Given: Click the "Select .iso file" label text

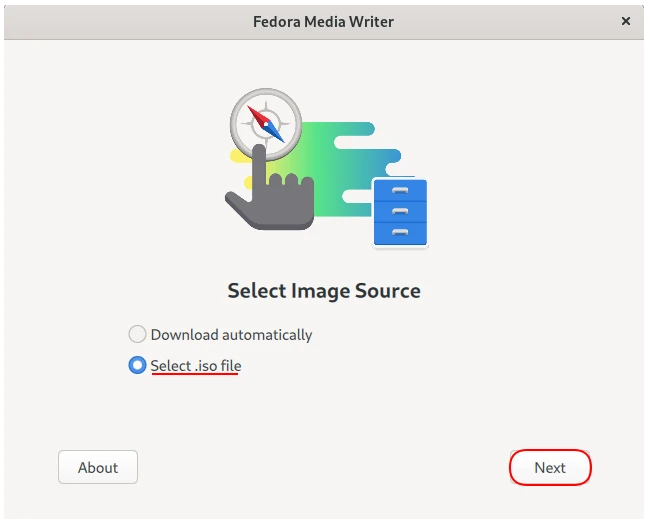Looking at the screenshot, I should pyautogui.click(x=196, y=366).
